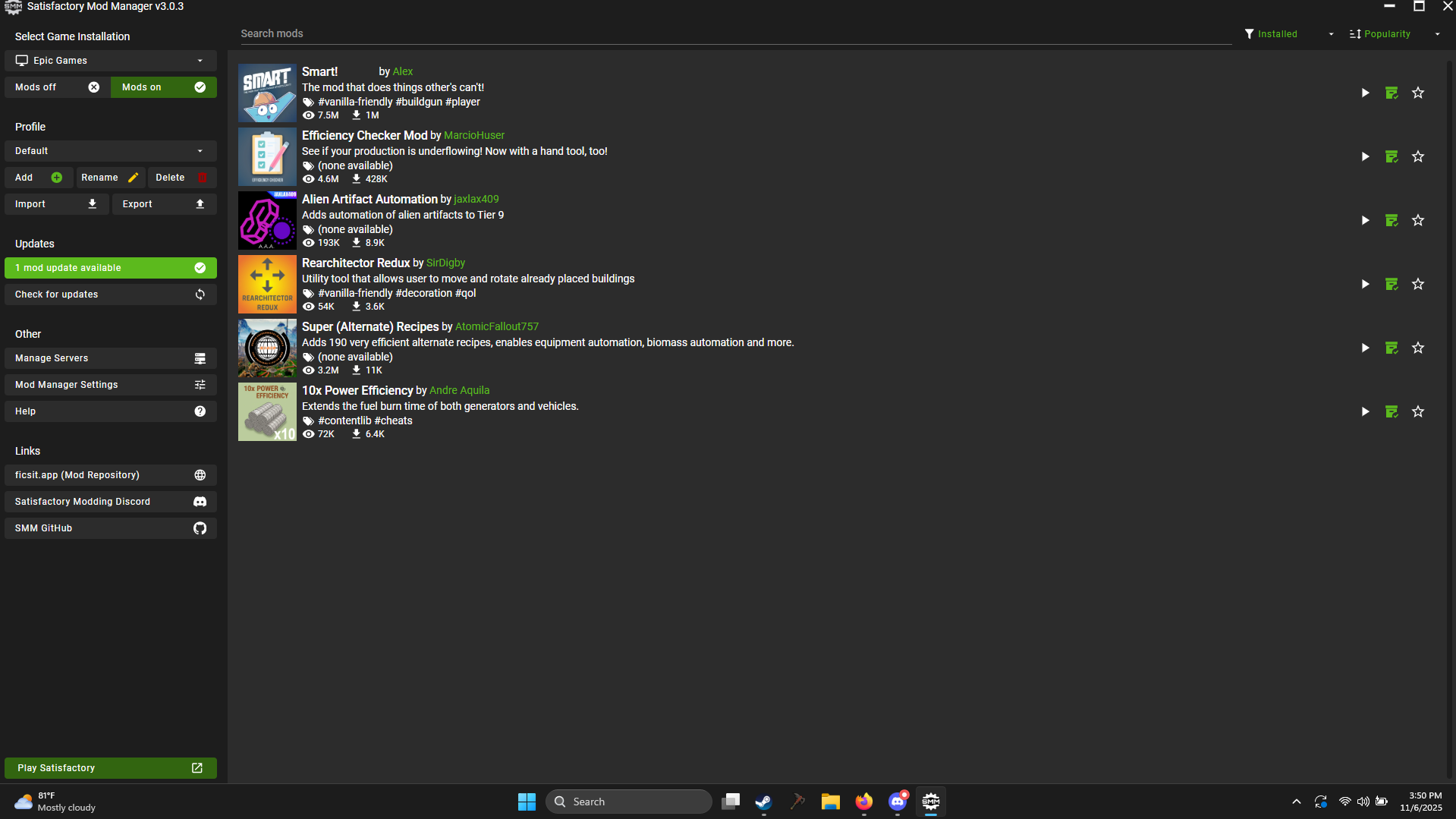Click play icon for Efficiency Checker Mod
The image size is (1456, 819).
click(x=1365, y=156)
